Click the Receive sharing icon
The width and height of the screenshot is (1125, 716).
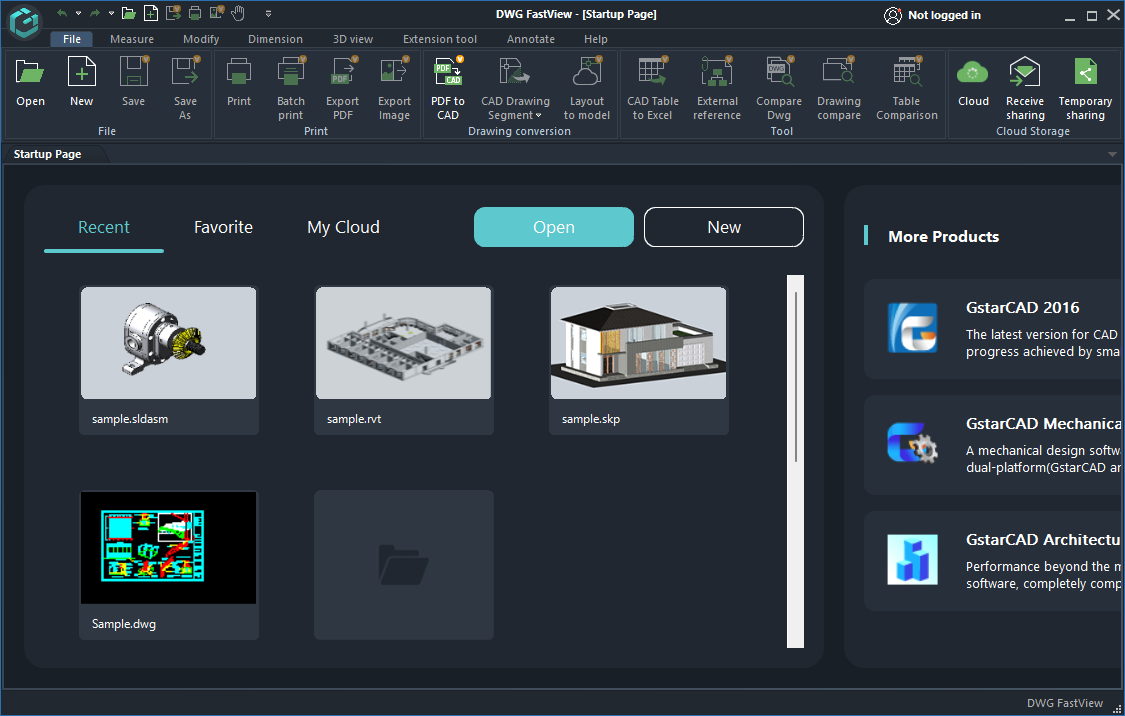1025,72
